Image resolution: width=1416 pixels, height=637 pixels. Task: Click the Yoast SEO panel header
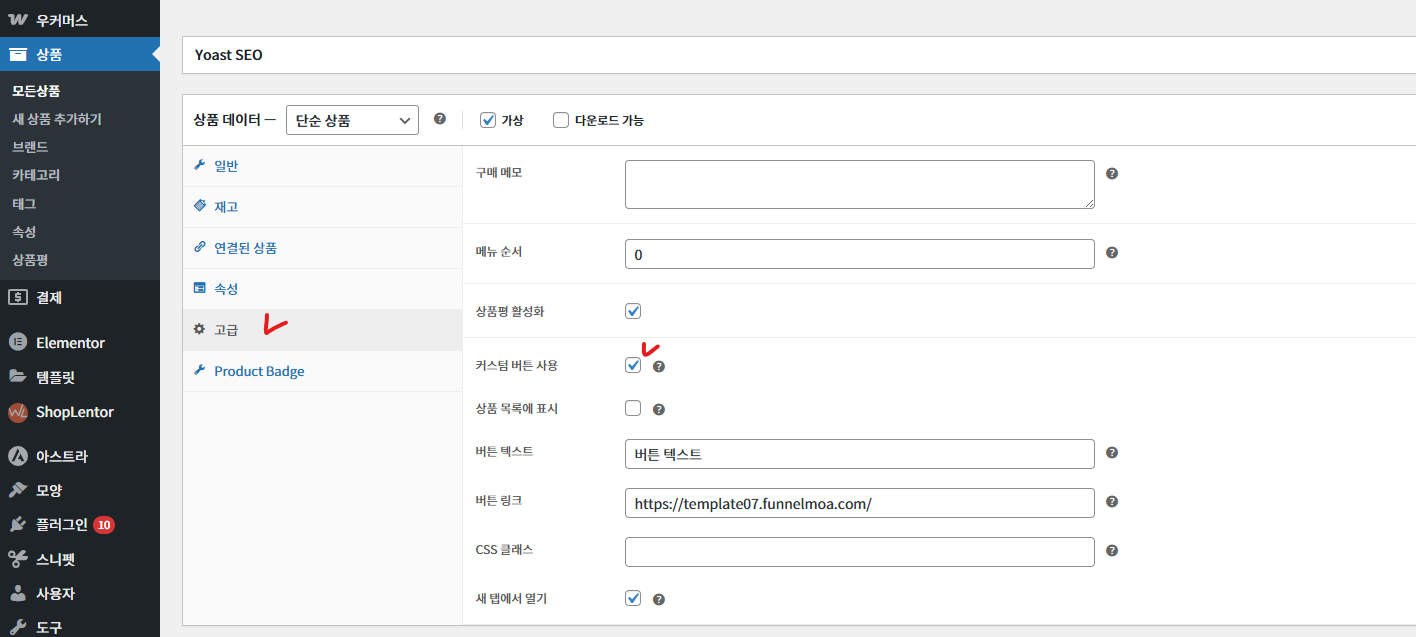click(799, 55)
